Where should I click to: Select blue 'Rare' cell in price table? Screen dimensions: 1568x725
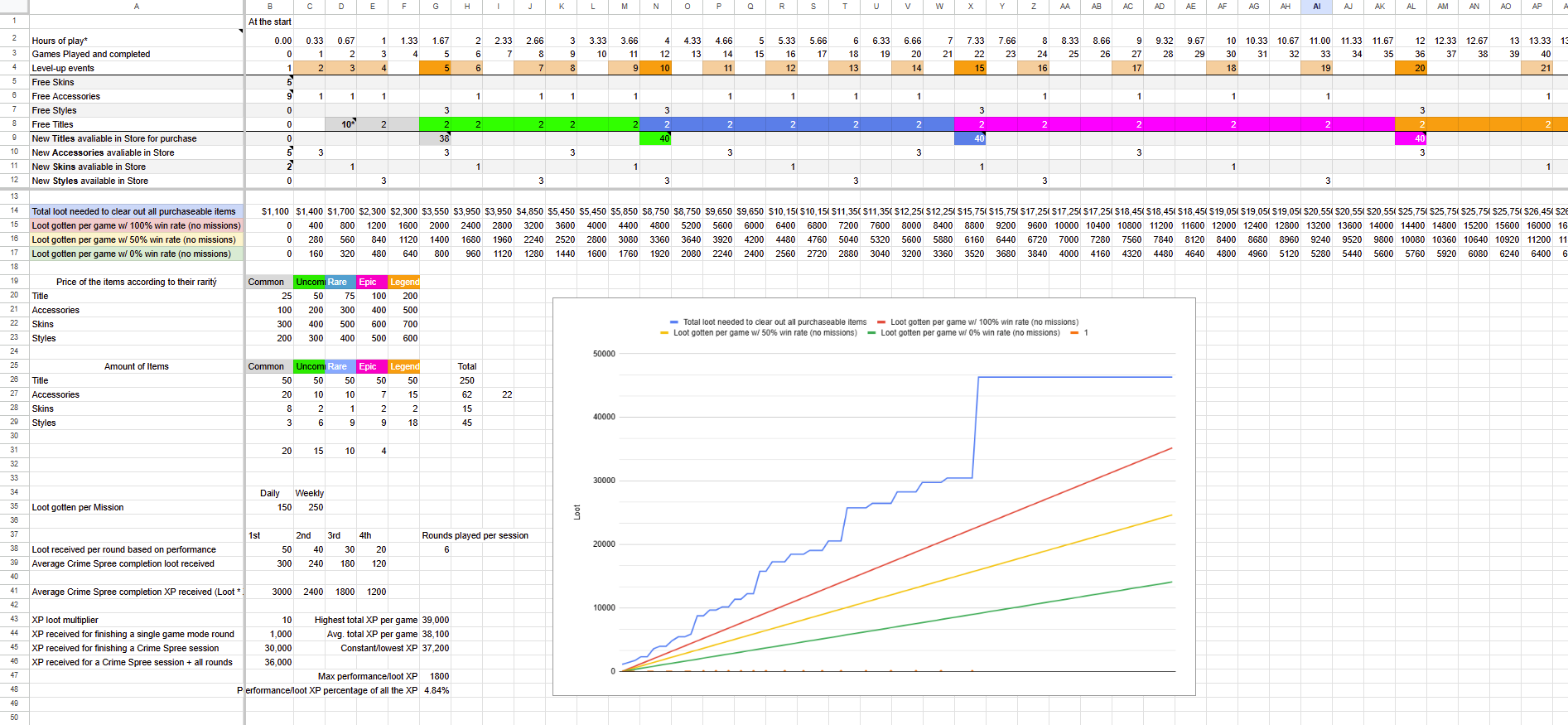click(x=340, y=282)
